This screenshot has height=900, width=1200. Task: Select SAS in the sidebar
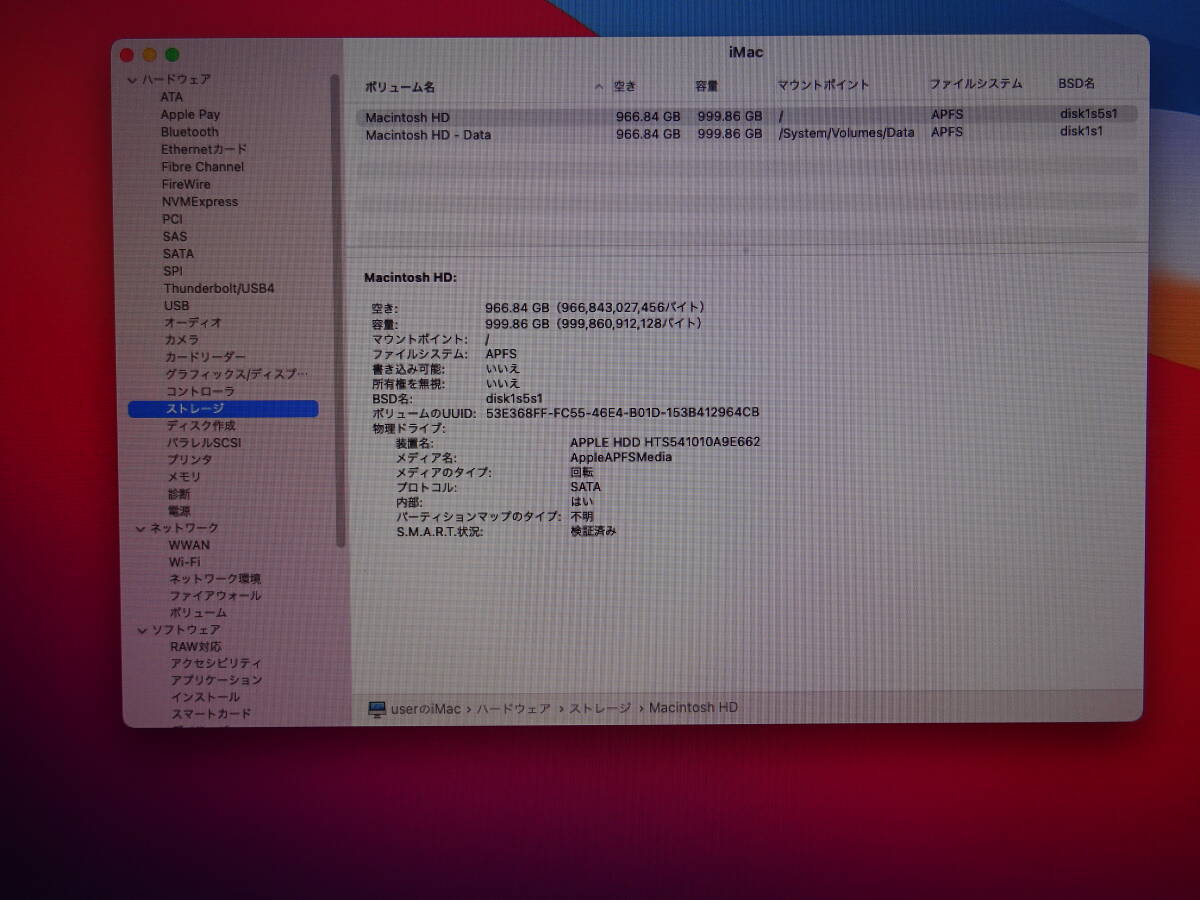[175, 236]
